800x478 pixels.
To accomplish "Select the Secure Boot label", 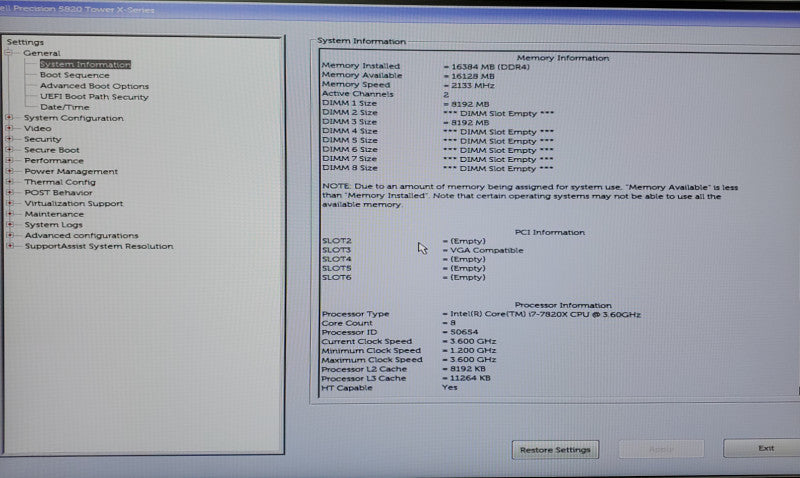I will coord(52,150).
